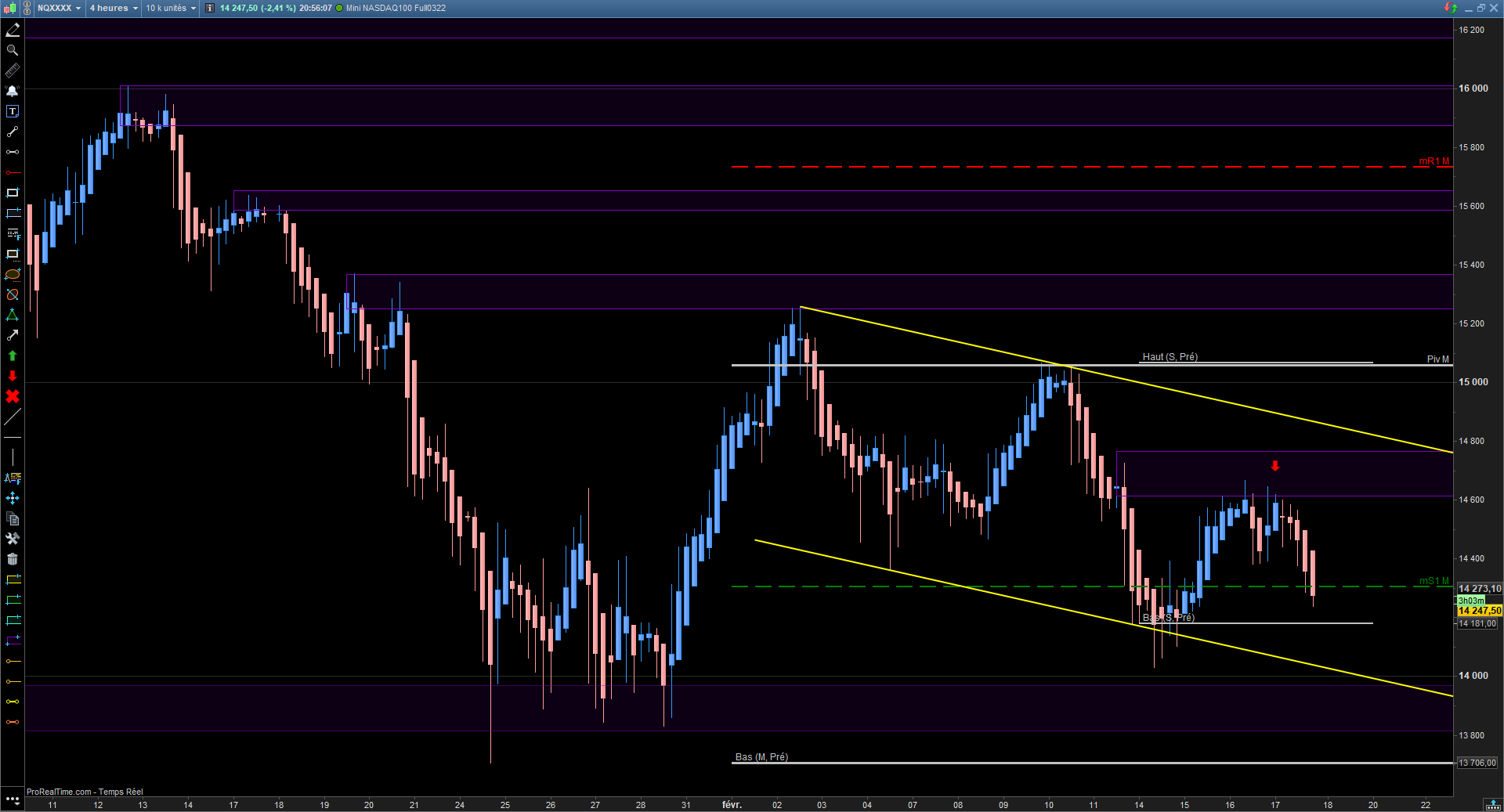Viewport: 1504px width, 812px height.
Task: Select the purple rectangle zone tool
Action: (x=13, y=641)
